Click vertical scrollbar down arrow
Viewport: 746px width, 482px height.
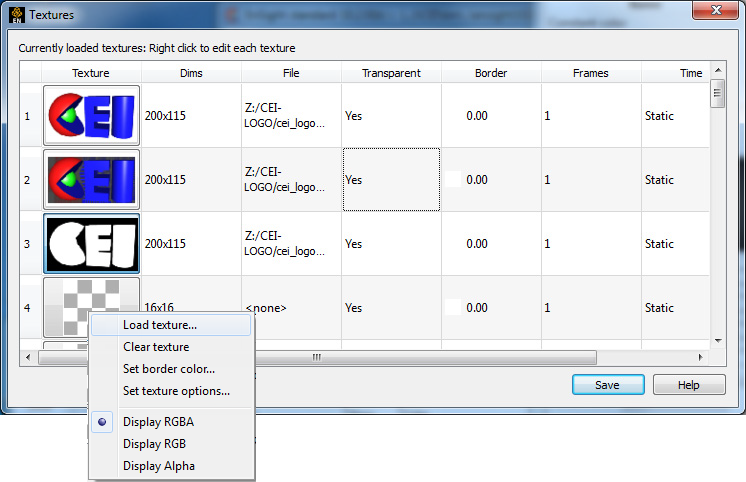click(x=718, y=341)
